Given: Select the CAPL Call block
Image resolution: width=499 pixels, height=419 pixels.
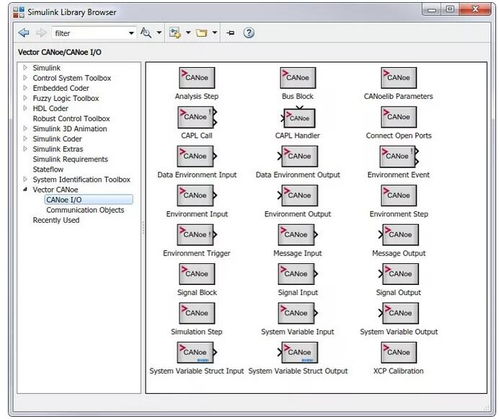Looking at the screenshot, I should (197, 117).
